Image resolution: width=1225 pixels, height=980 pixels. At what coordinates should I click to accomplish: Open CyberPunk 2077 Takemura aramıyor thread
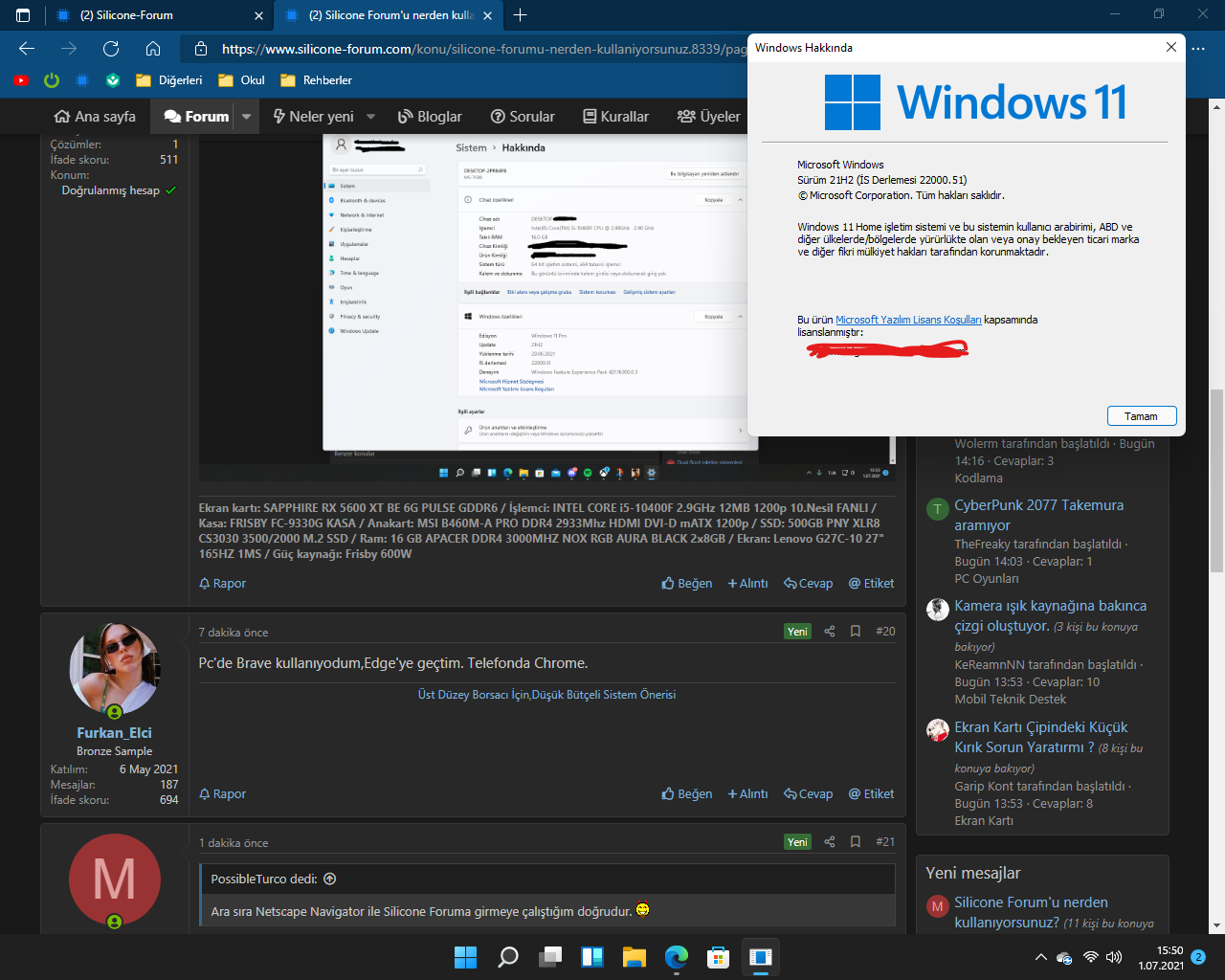click(x=1038, y=515)
